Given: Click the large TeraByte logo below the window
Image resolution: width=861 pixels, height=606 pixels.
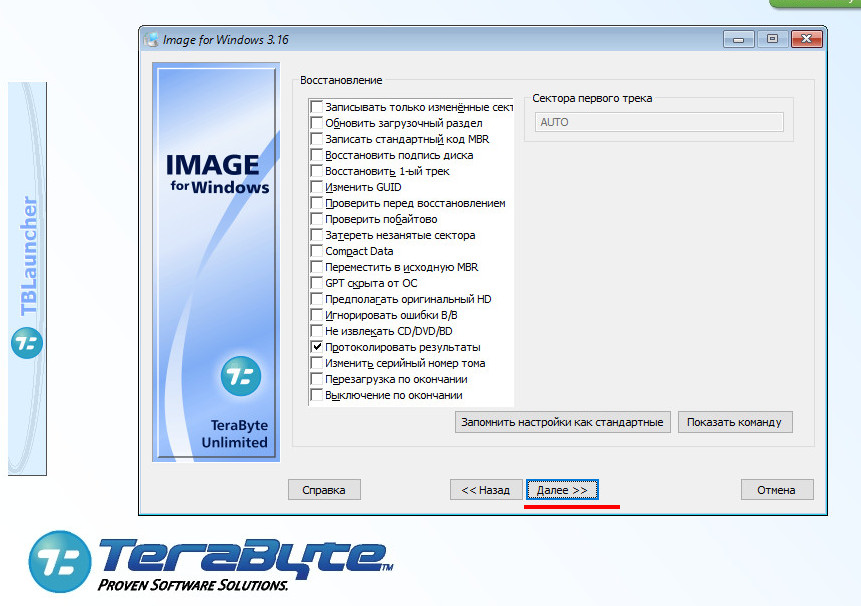Looking at the screenshot, I should 211,562.
